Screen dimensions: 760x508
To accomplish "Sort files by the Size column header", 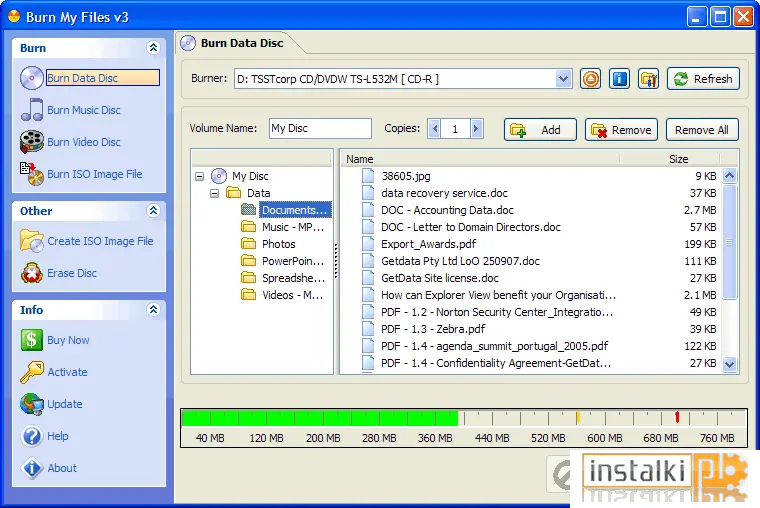I will (x=670, y=159).
